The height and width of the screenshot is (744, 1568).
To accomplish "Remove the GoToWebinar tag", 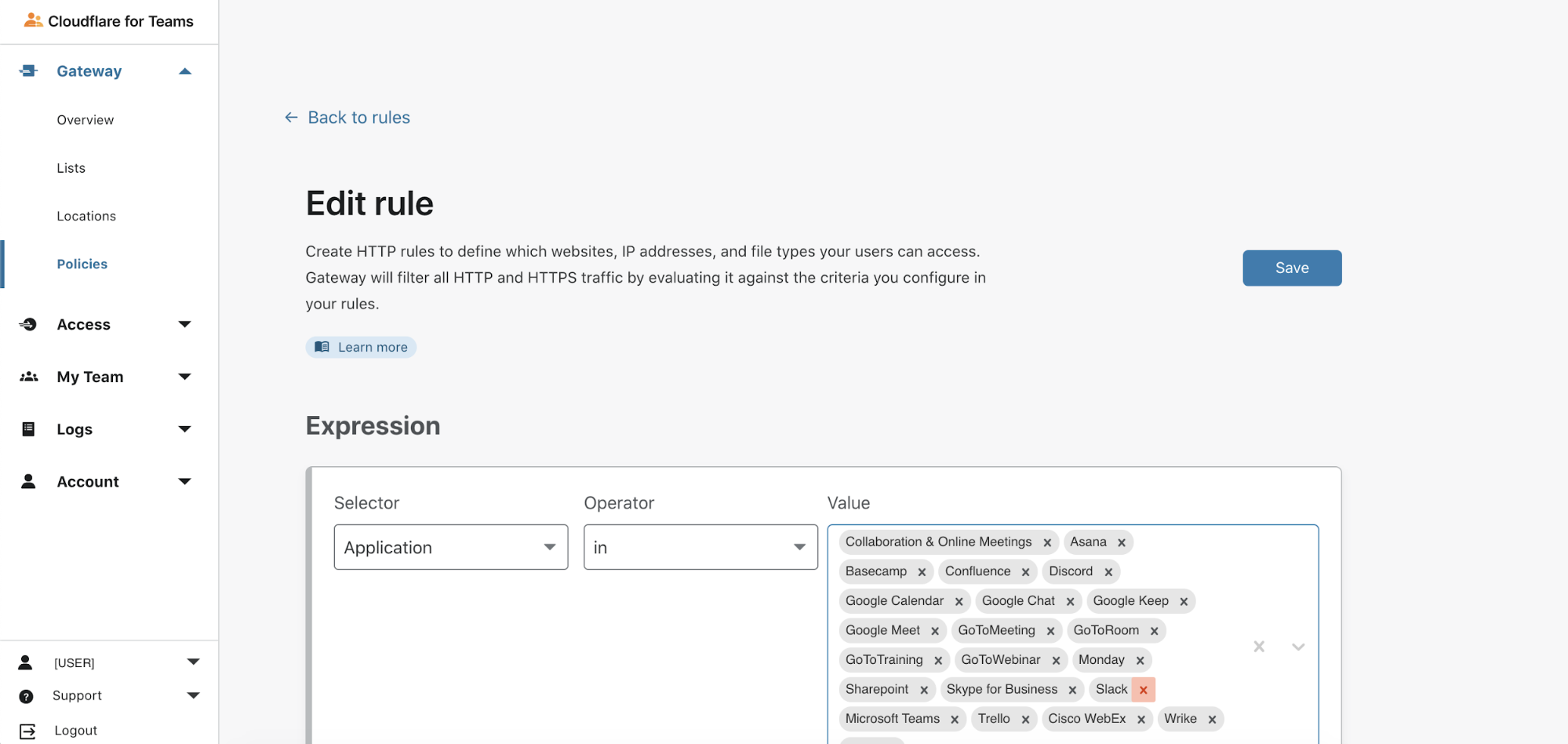I will tap(1056, 661).
